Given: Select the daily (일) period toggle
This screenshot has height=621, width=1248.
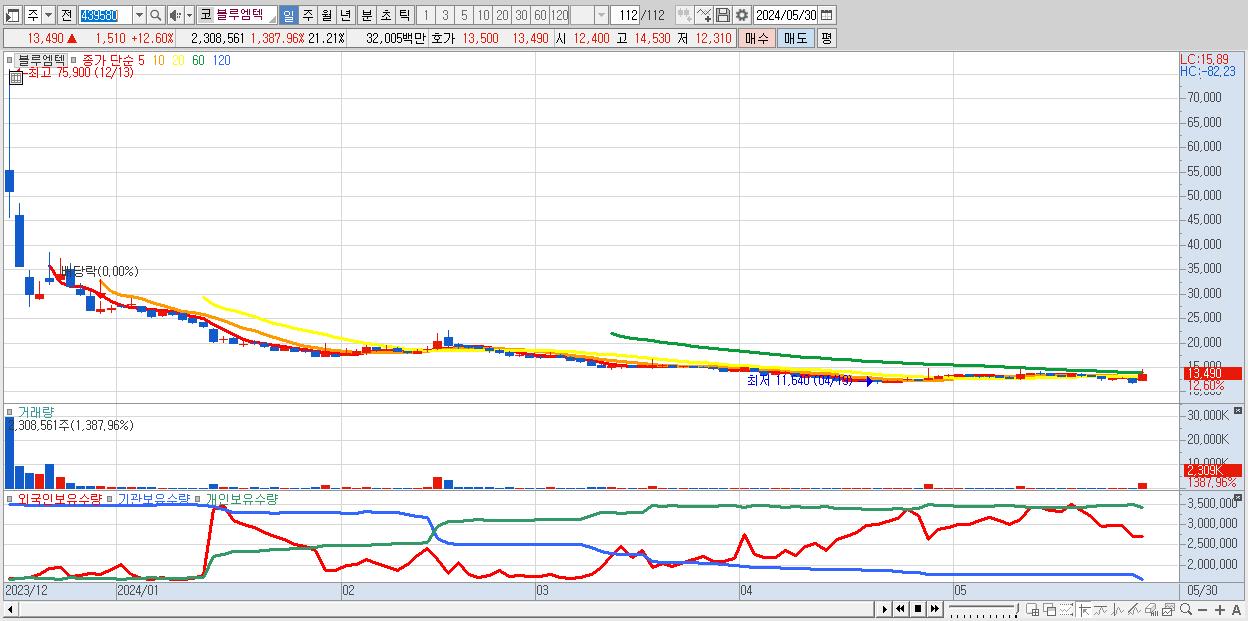Looking at the screenshot, I should coord(288,15).
